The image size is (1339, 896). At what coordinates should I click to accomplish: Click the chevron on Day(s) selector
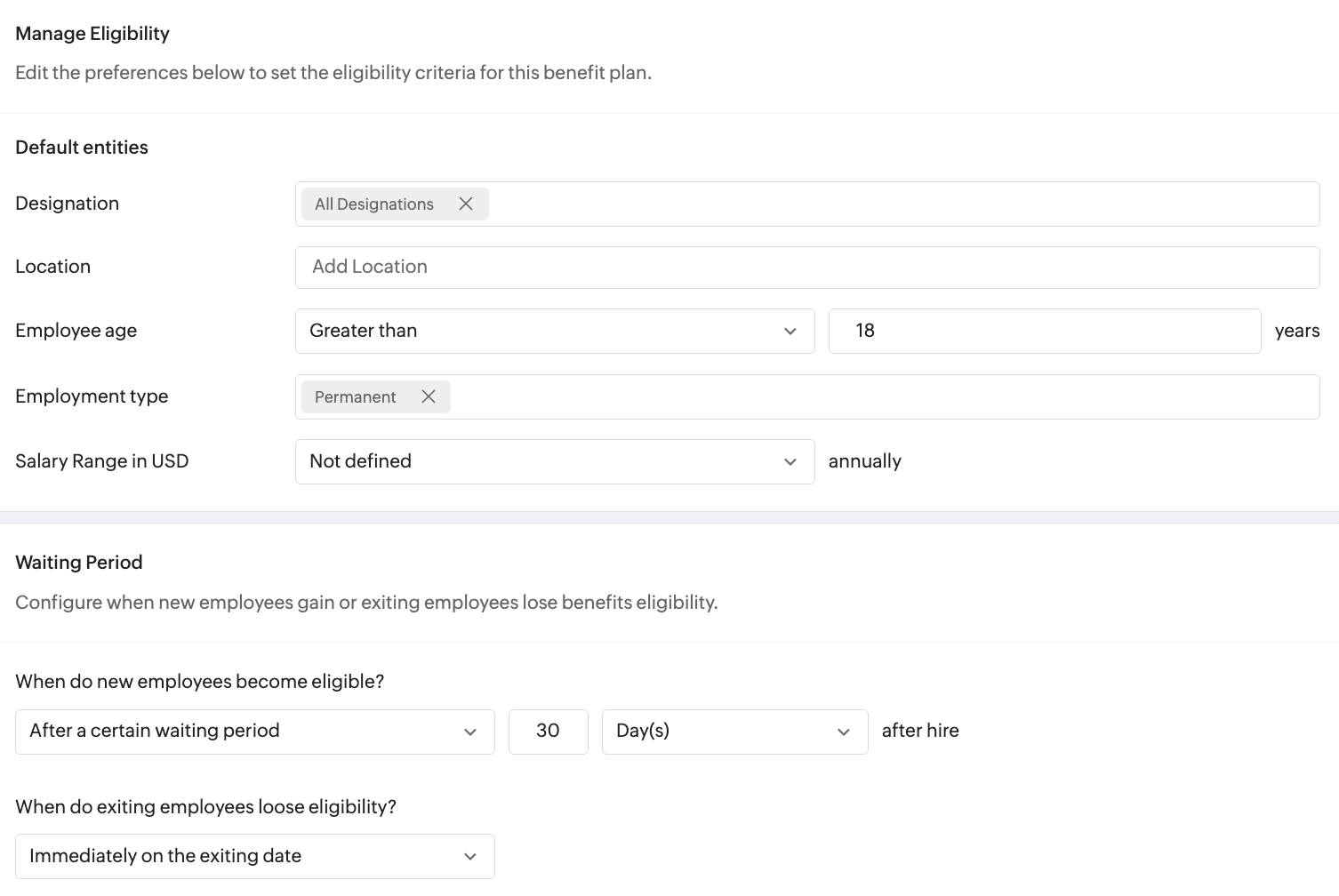point(844,732)
